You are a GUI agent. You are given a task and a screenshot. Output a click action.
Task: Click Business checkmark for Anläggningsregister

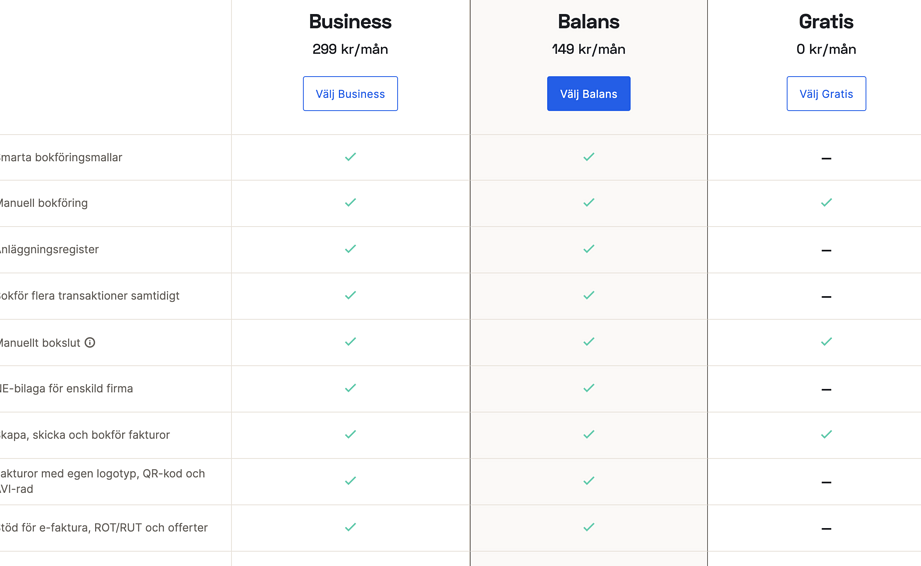click(x=350, y=249)
